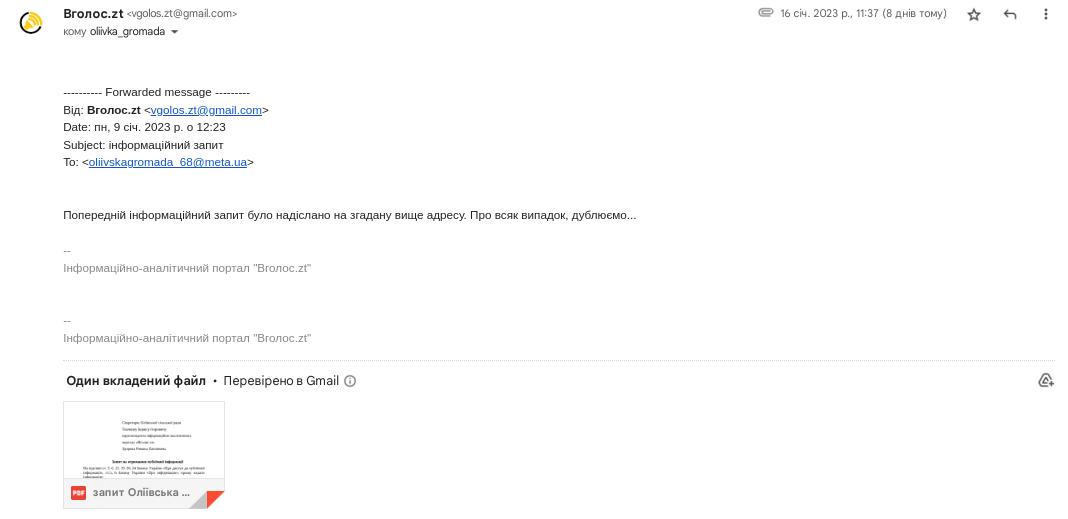Click the Один вкладений файл label

click(136, 381)
